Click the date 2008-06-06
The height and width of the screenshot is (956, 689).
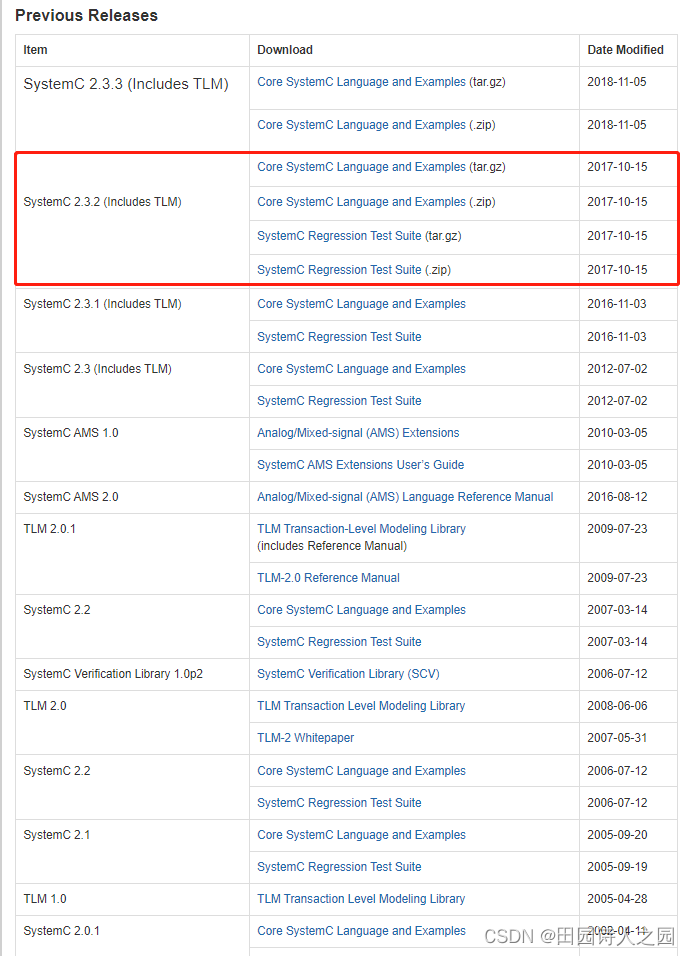(x=617, y=705)
